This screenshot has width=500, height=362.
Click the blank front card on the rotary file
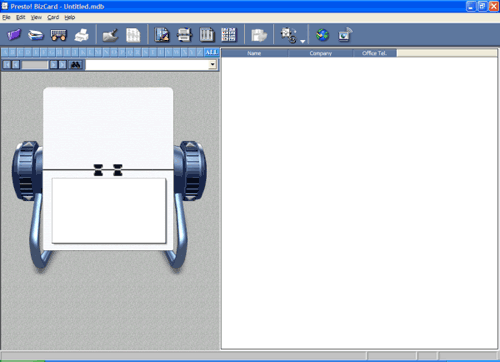click(109, 211)
